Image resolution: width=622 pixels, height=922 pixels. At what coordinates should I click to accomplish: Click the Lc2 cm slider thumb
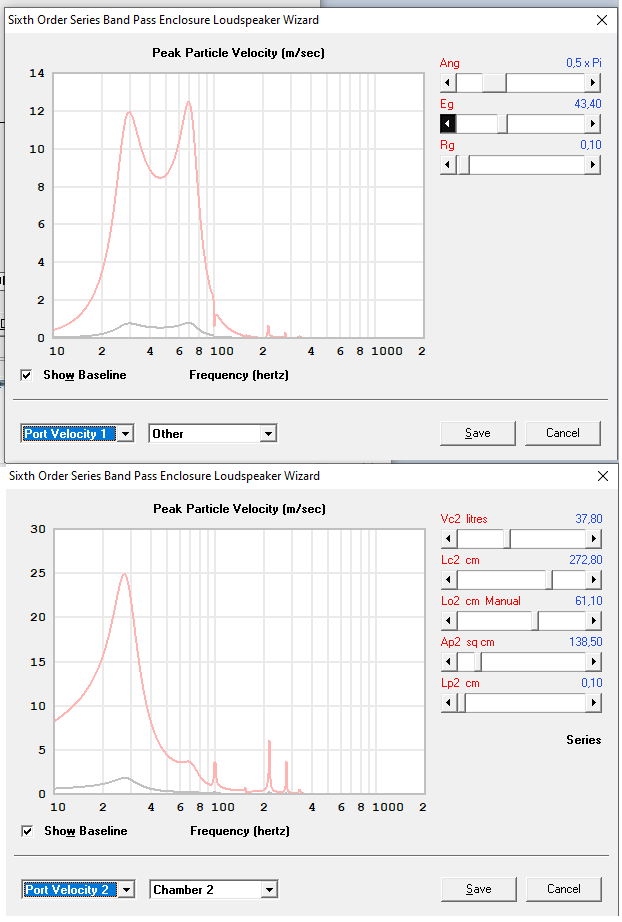549,580
